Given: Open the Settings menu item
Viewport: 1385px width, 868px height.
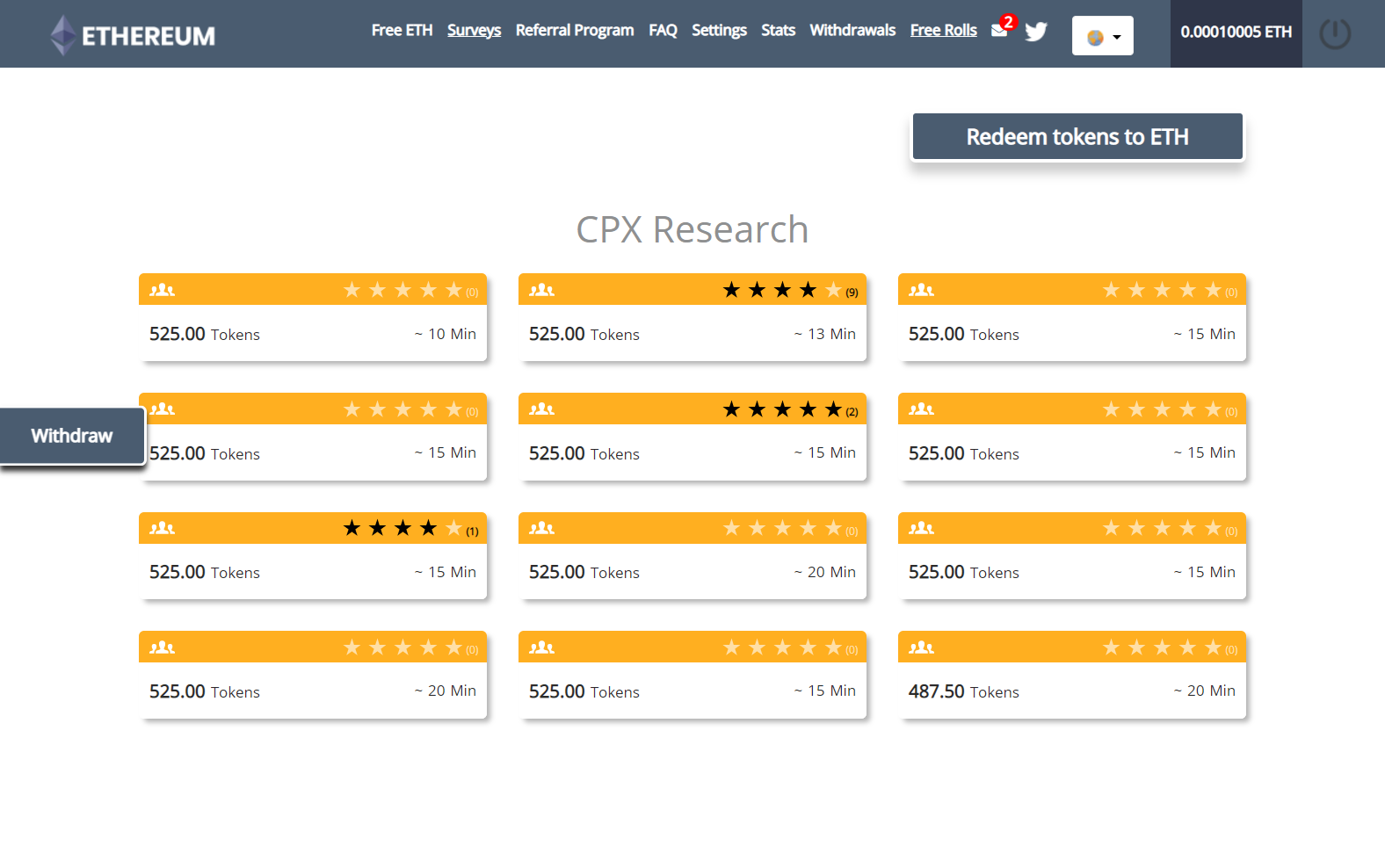Looking at the screenshot, I should click(x=719, y=30).
